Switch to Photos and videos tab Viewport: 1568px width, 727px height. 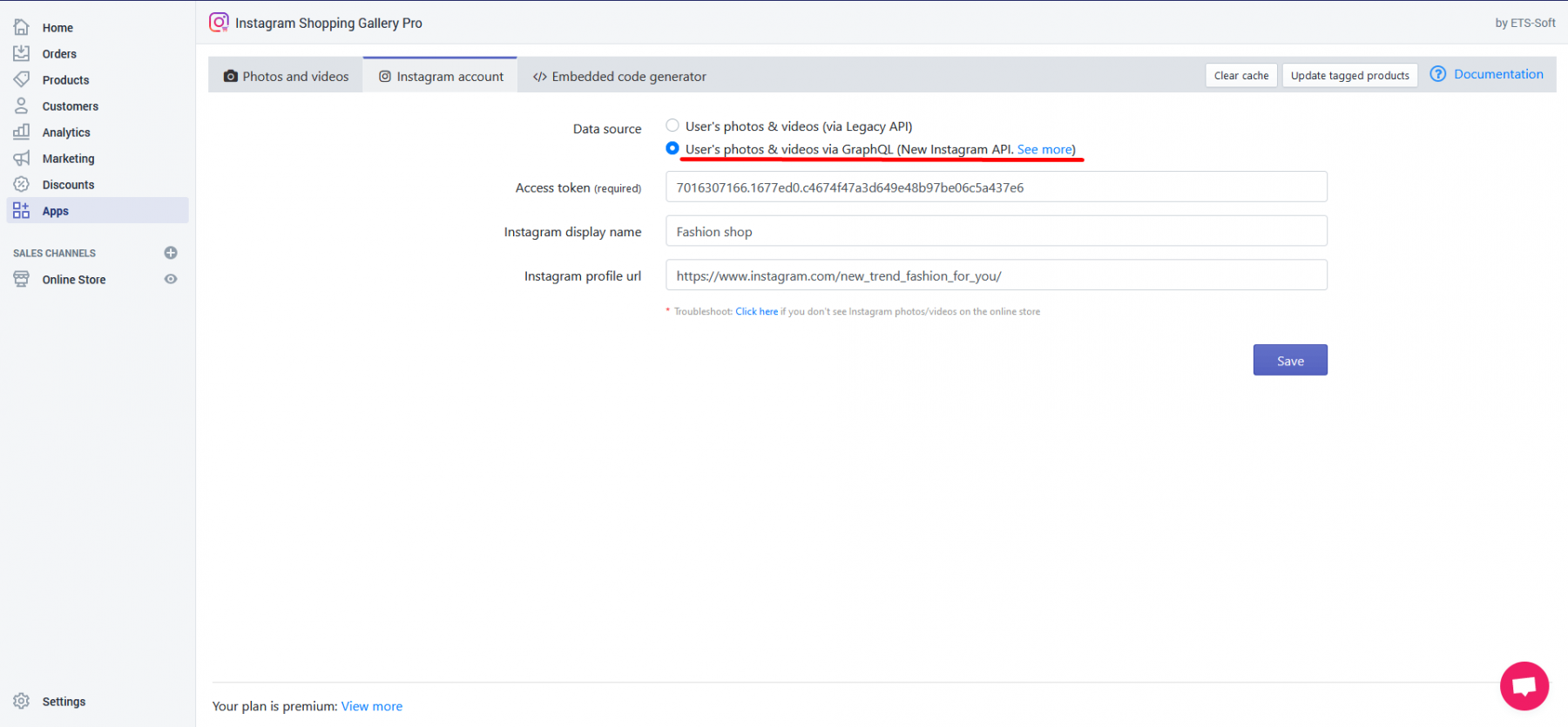(286, 76)
